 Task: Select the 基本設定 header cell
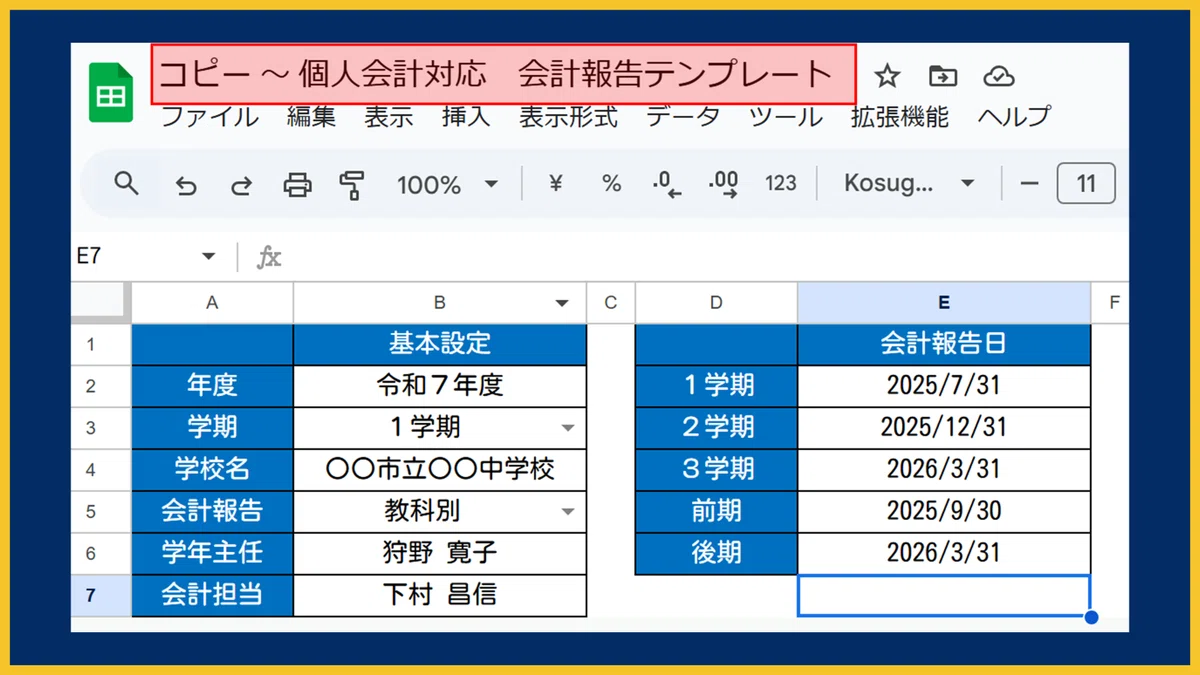click(x=440, y=344)
